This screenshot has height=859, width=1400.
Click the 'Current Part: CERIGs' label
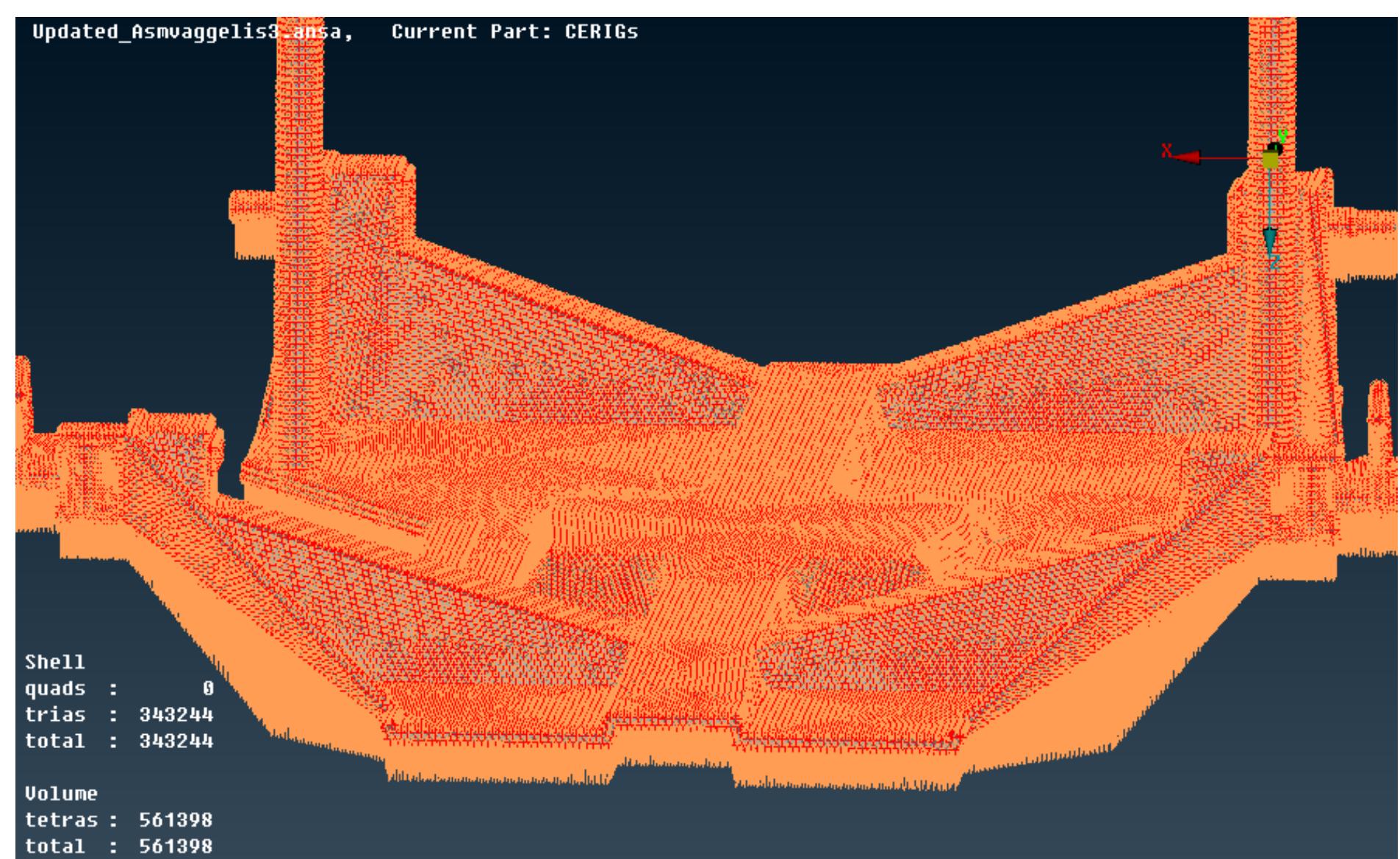pyautogui.click(x=514, y=32)
